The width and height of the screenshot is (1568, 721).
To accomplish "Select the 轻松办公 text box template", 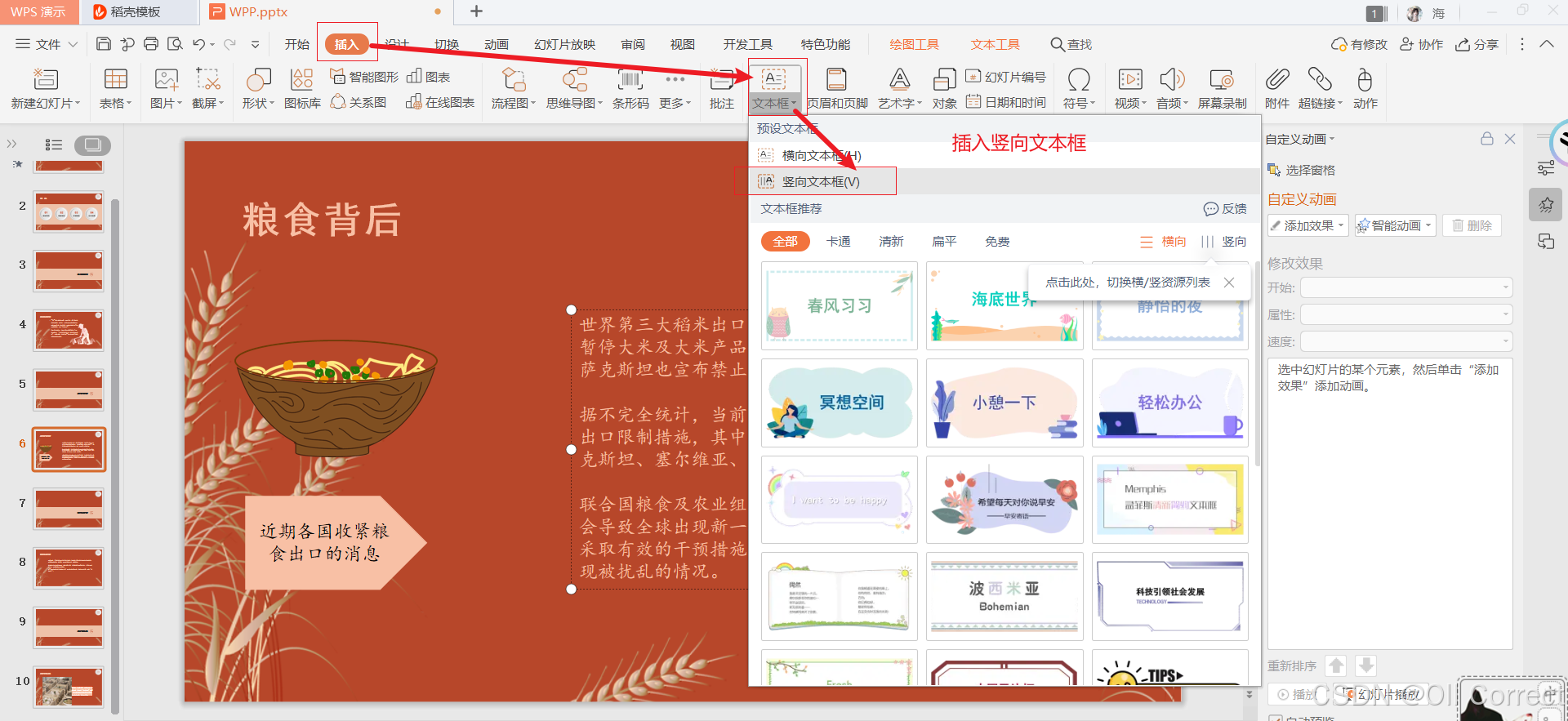I will [x=1170, y=403].
